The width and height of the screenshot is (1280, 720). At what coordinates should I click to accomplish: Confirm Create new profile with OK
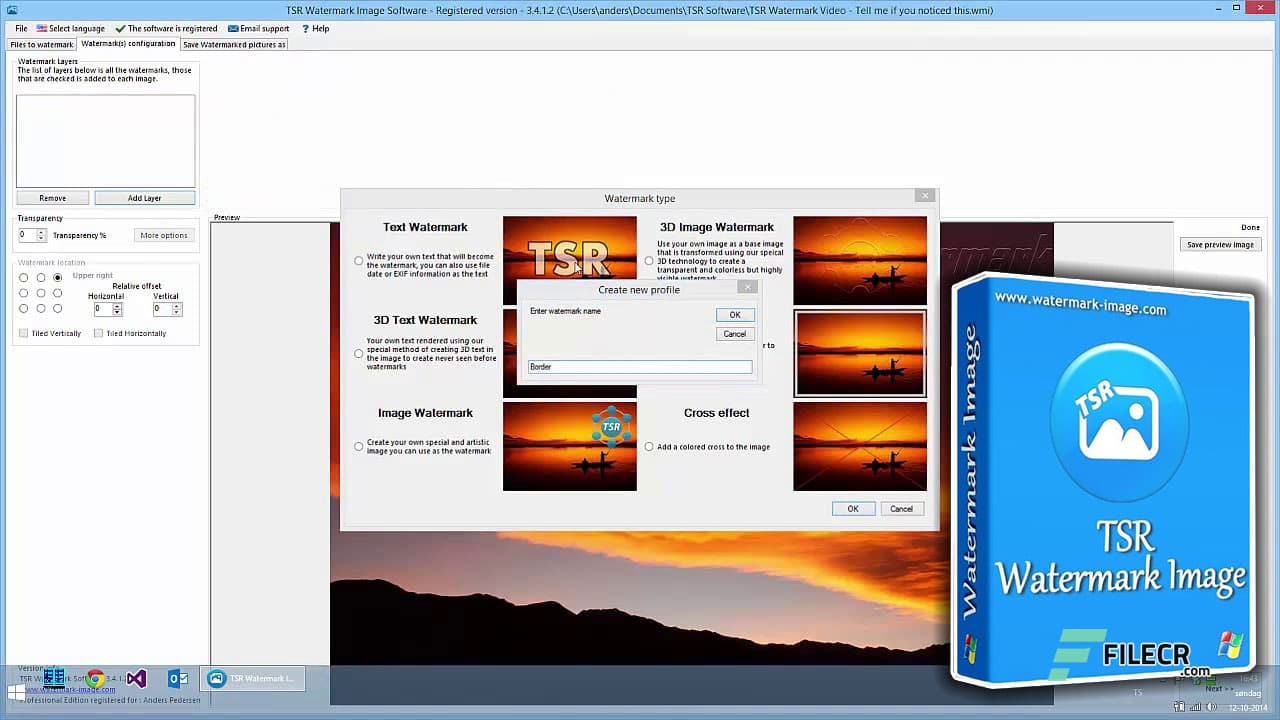(735, 315)
